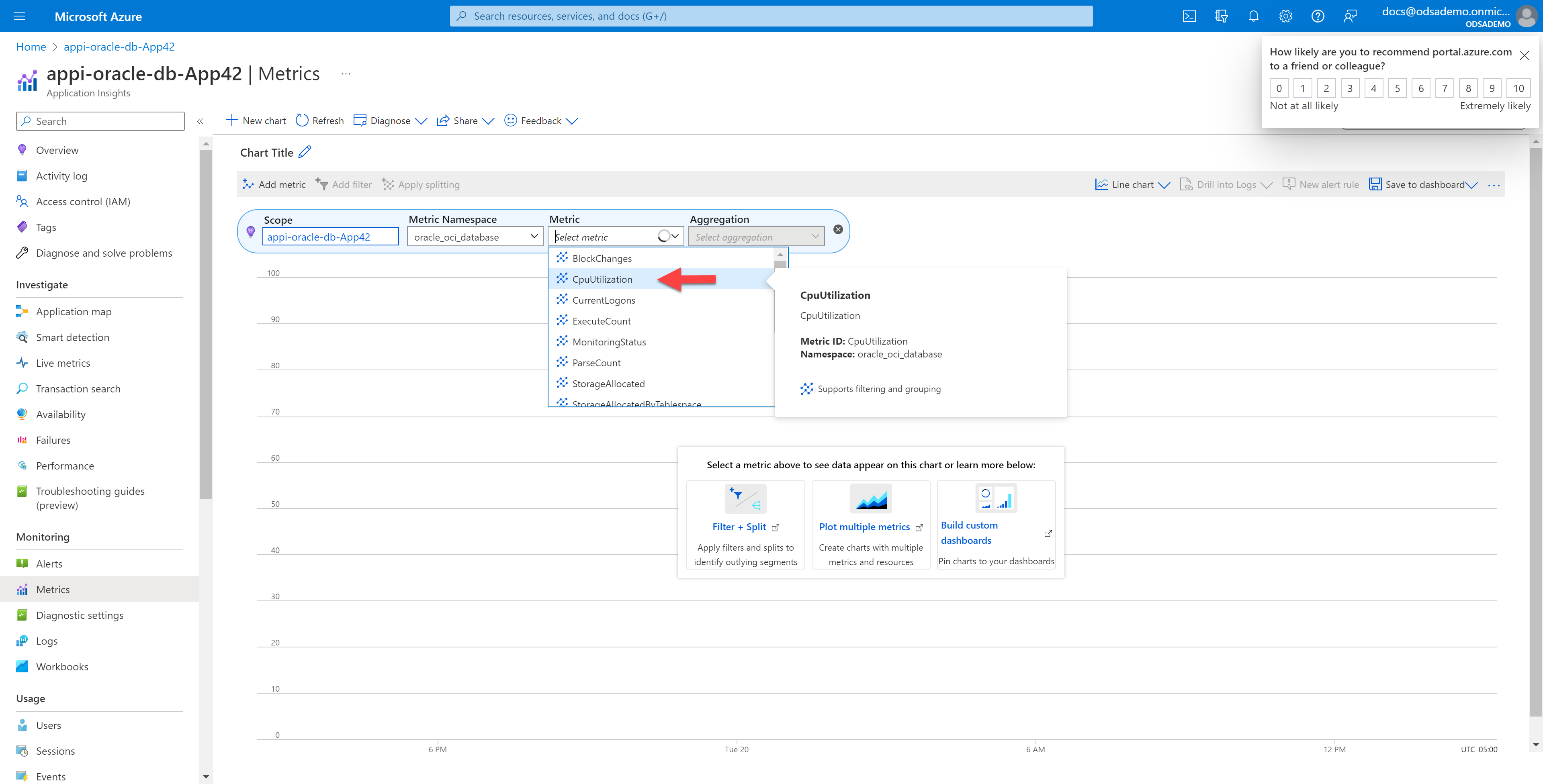This screenshot has width=1543, height=784.
Task: Open the top bar feedback icon
Action: [1350, 16]
